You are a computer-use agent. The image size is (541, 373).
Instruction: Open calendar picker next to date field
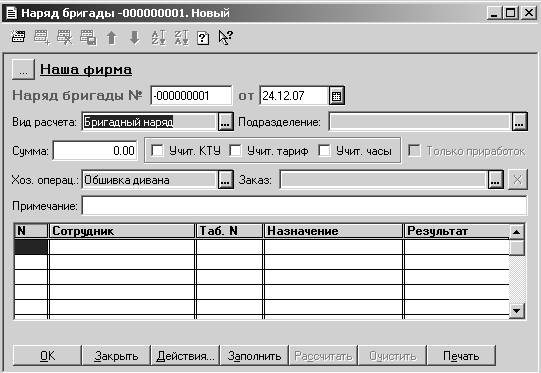(x=336, y=96)
